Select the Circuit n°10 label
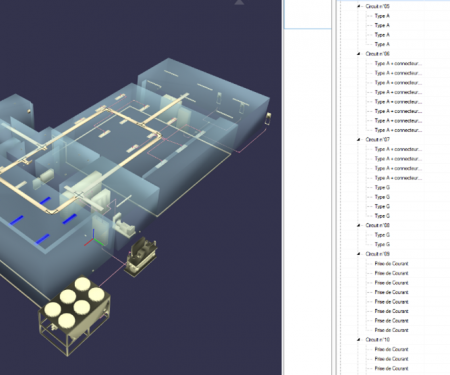This screenshot has width=450, height=375. coord(377,340)
